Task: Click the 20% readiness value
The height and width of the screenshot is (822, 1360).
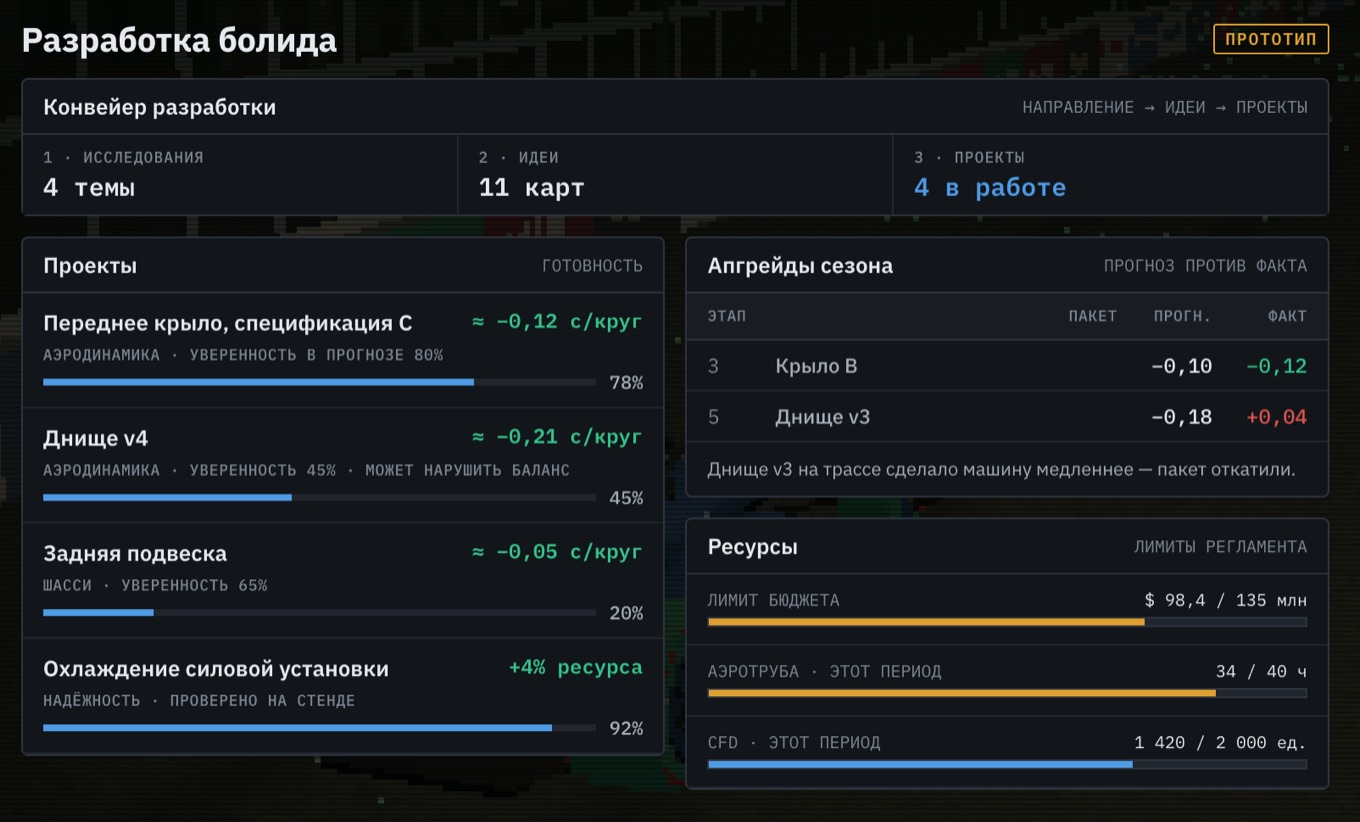Action: click(626, 613)
